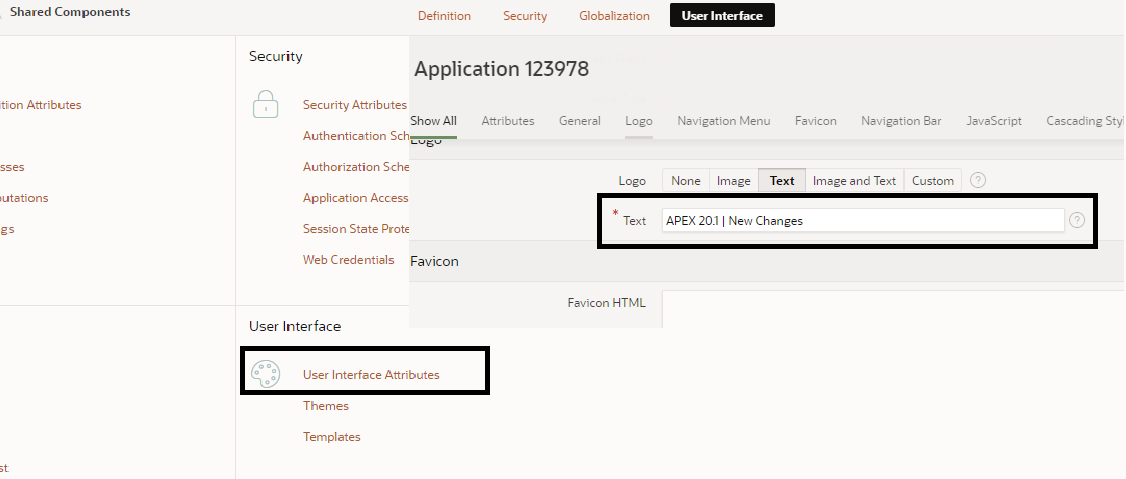This screenshot has width=1126, height=479.
Task: Jump to the Attributes sub-tab
Action: (x=508, y=121)
